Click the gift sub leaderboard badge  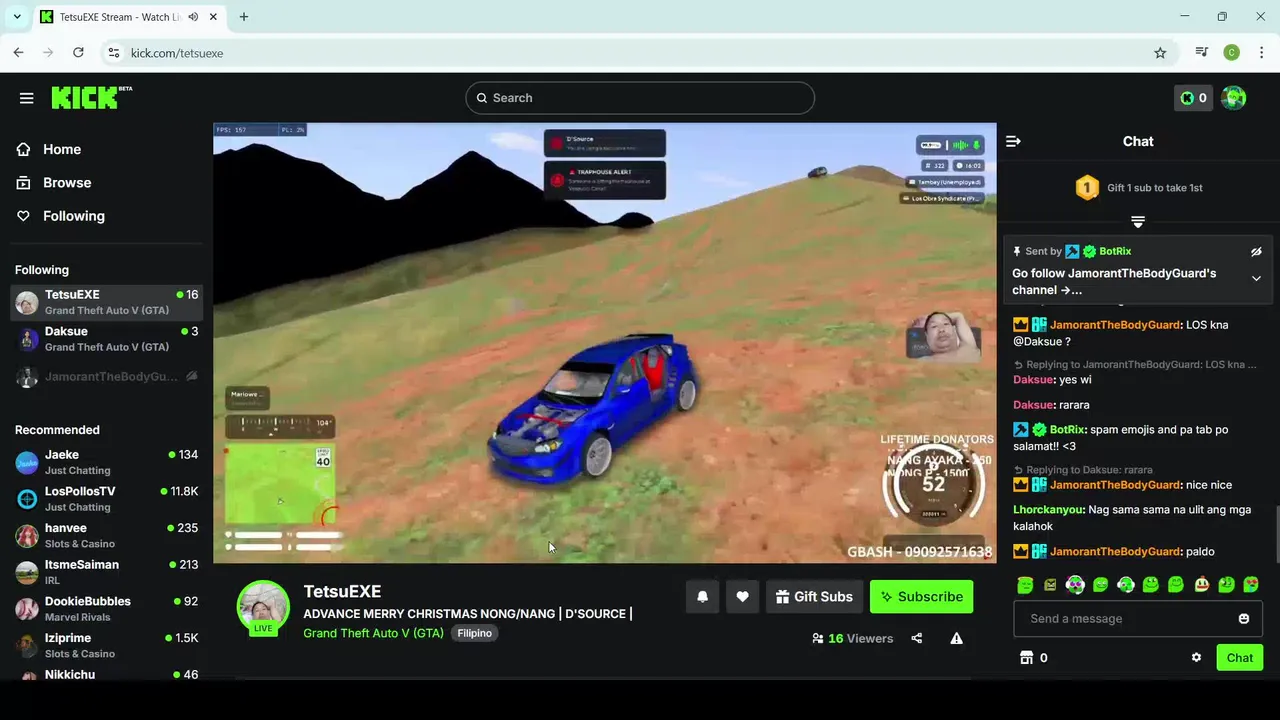tap(1086, 187)
